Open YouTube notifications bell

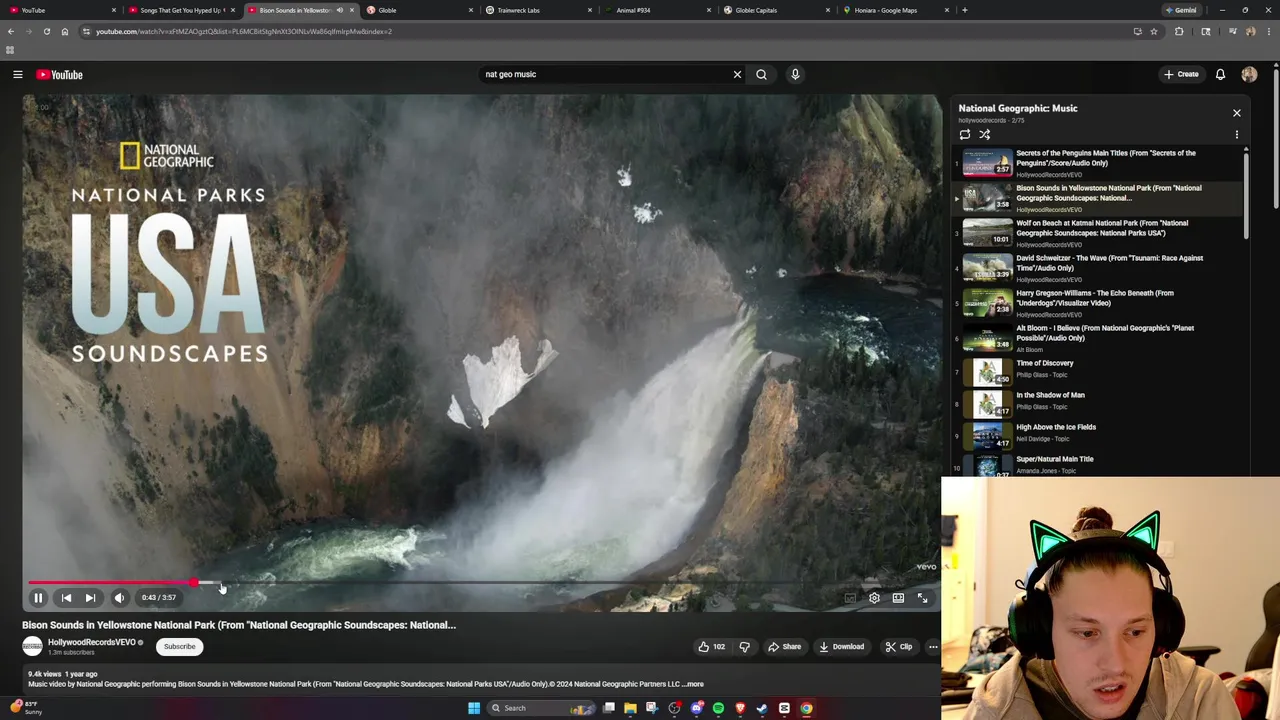click(1220, 74)
